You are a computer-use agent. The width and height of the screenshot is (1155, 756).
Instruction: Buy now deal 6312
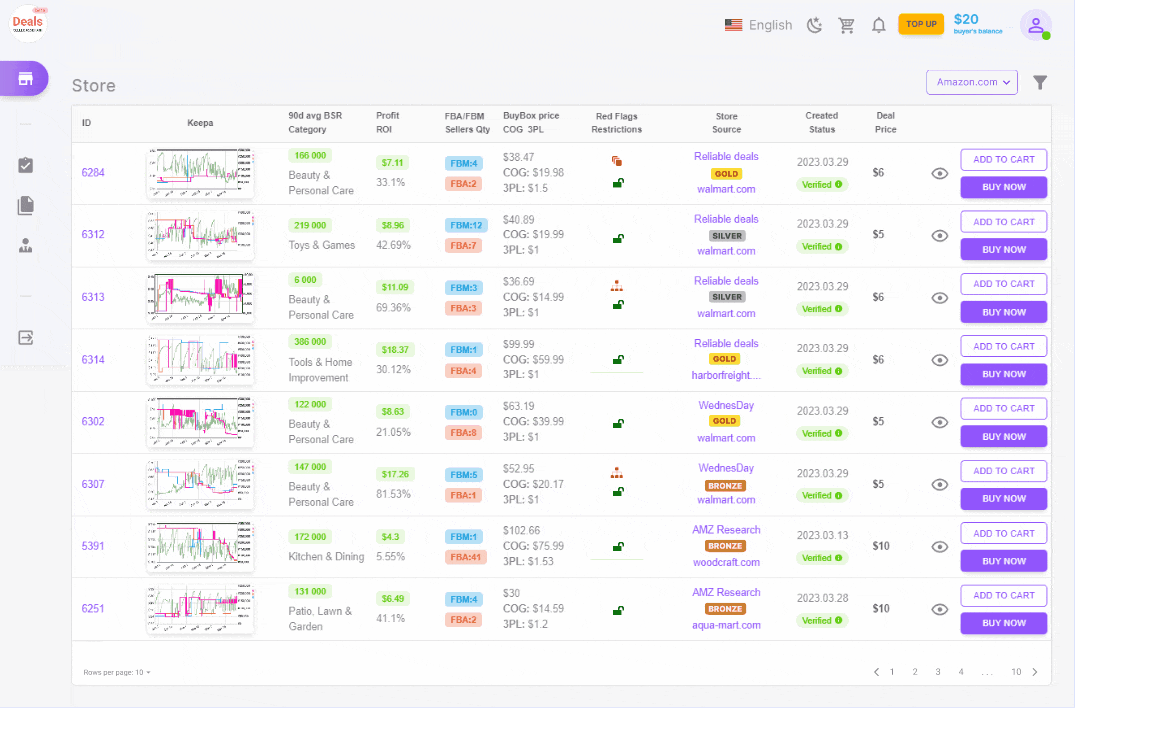click(1003, 250)
